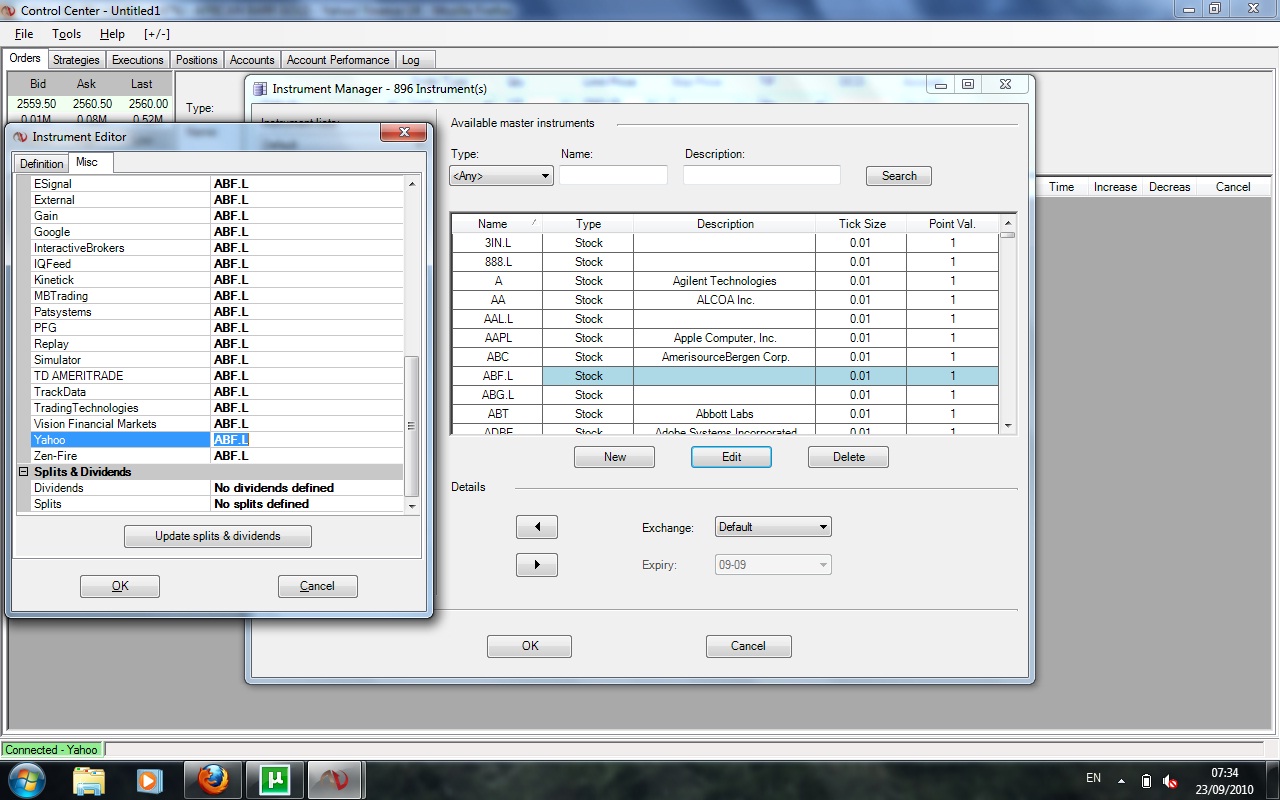Click the New instrument button
The height and width of the screenshot is (800, 1280).
coord(615,457)
